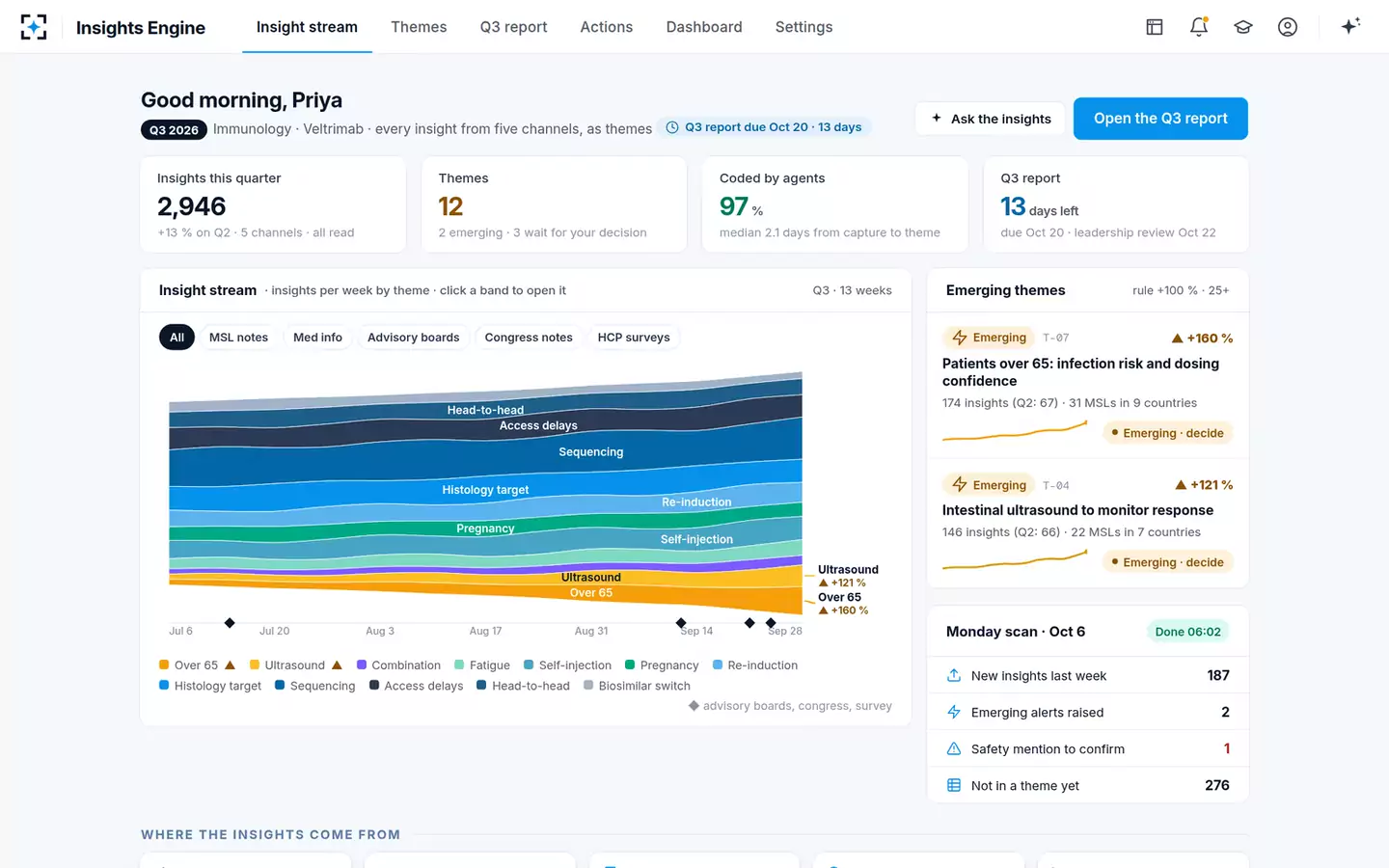Open the notifications bell
The image size is (1389, 868).
tap(1199, 27)
